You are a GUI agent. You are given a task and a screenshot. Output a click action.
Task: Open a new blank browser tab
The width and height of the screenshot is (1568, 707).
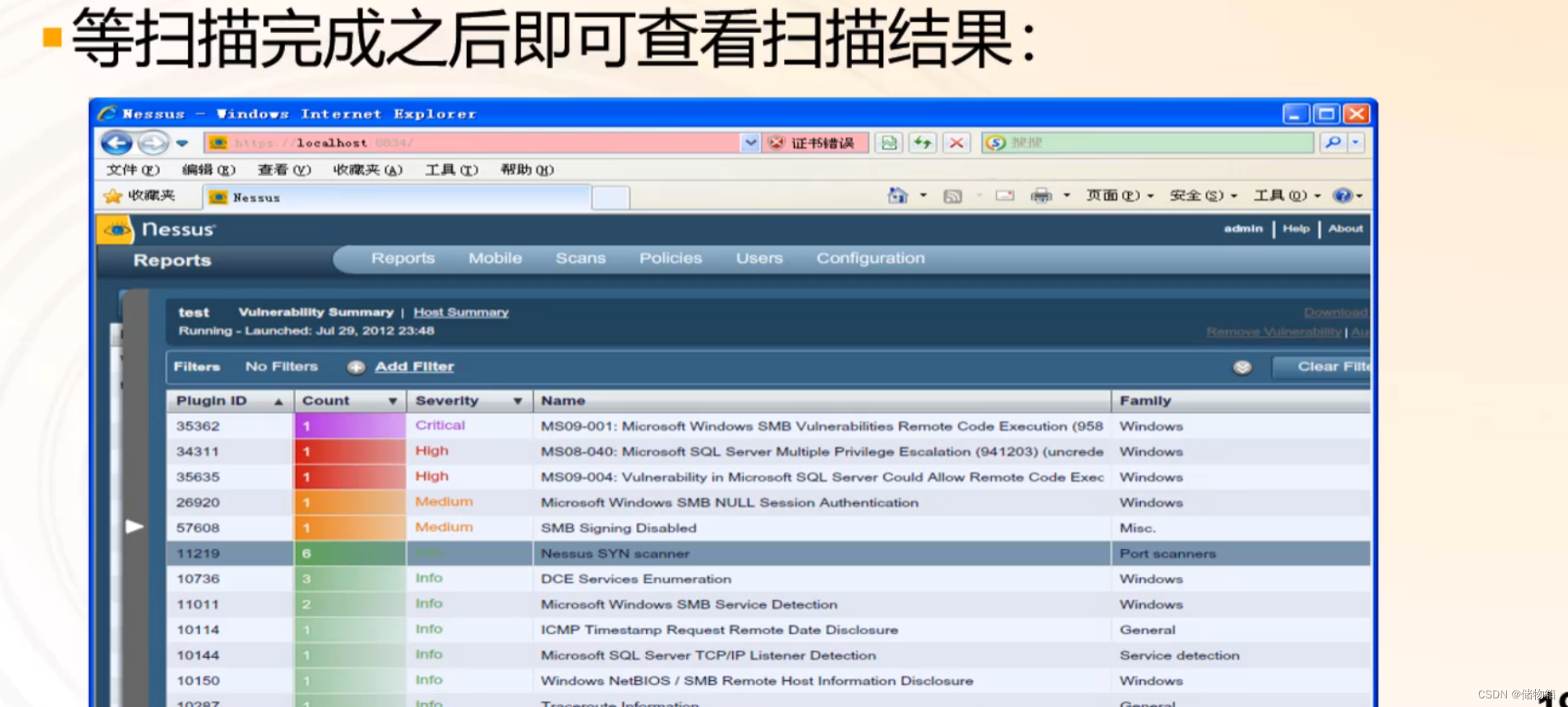point(610,198)
